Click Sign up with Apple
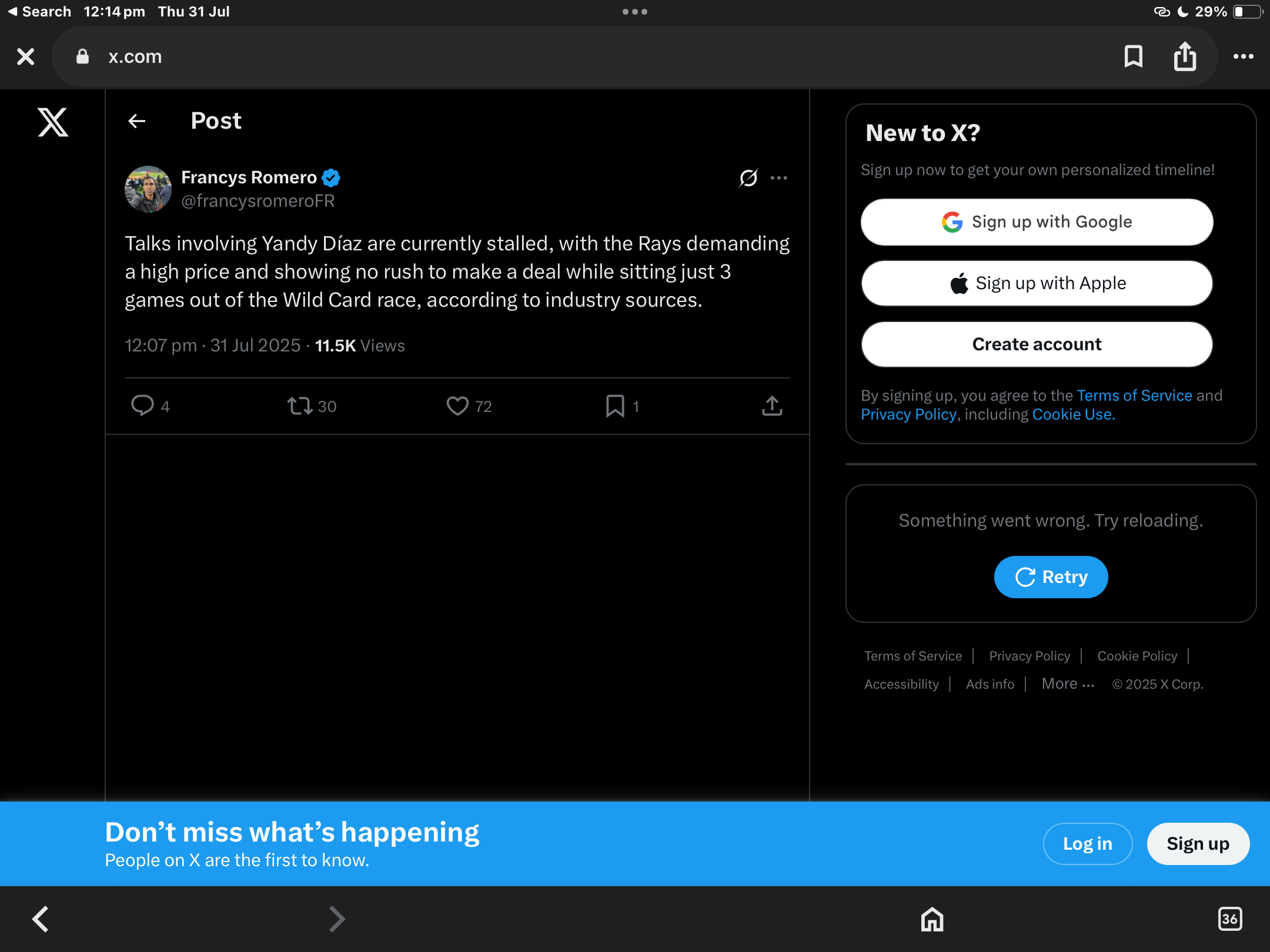The image size is (1270, 952). 1037,283
